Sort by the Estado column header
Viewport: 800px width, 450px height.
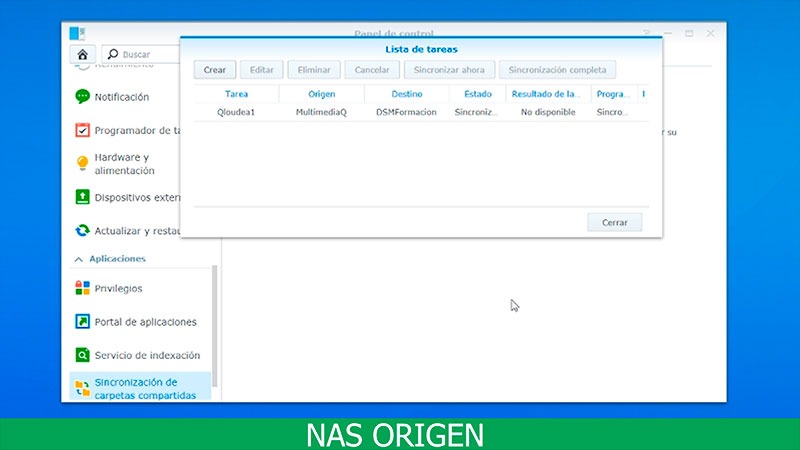pos(478,94)
